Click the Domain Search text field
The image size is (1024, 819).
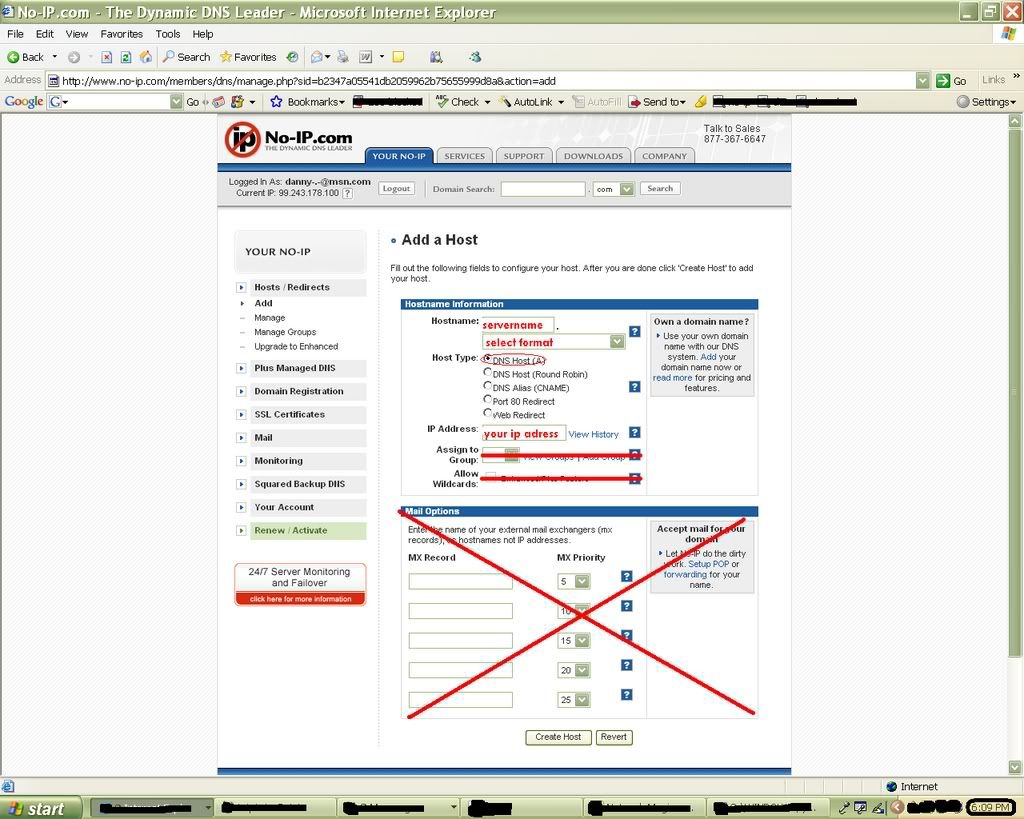point(543,189)
